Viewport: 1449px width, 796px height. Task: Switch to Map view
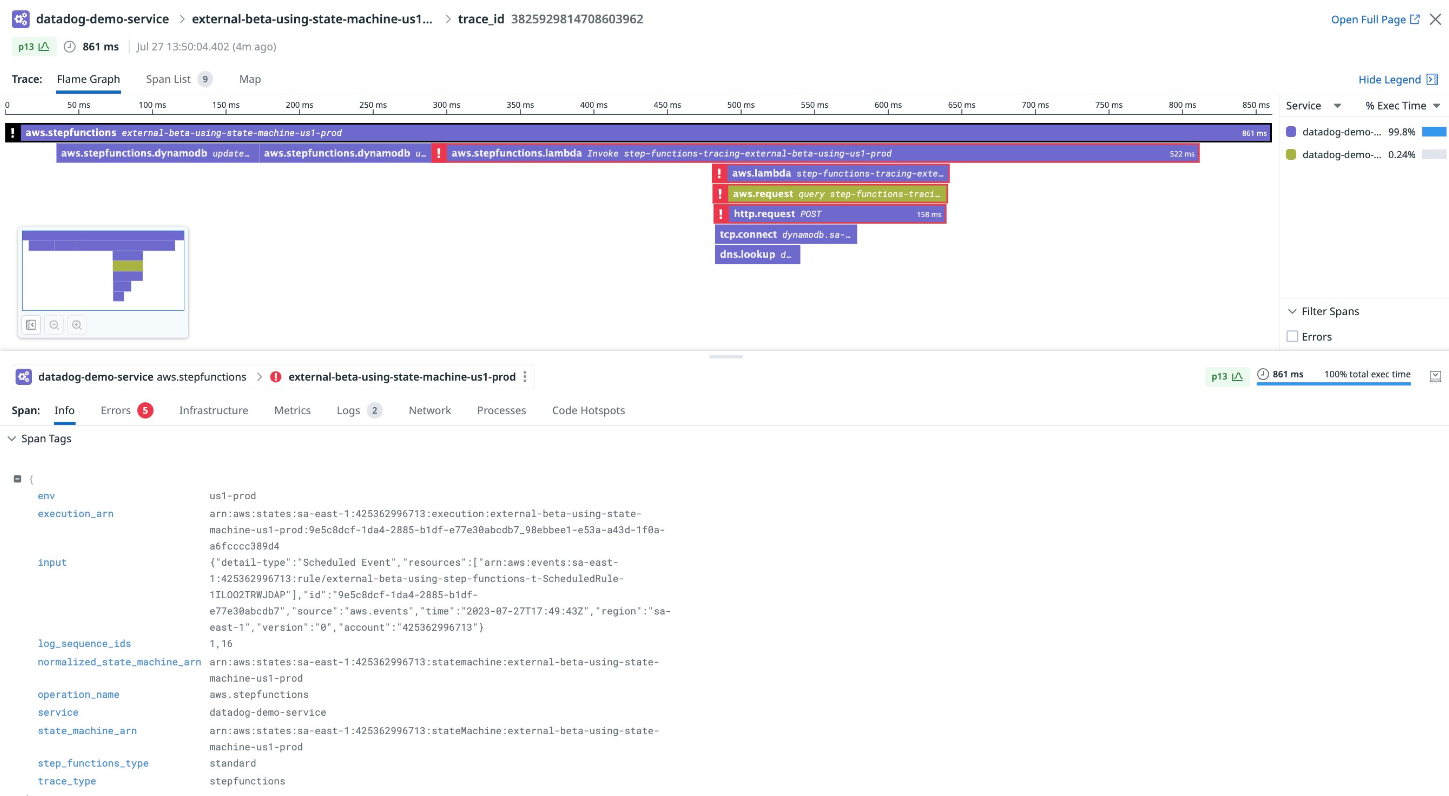pos(250,79)
